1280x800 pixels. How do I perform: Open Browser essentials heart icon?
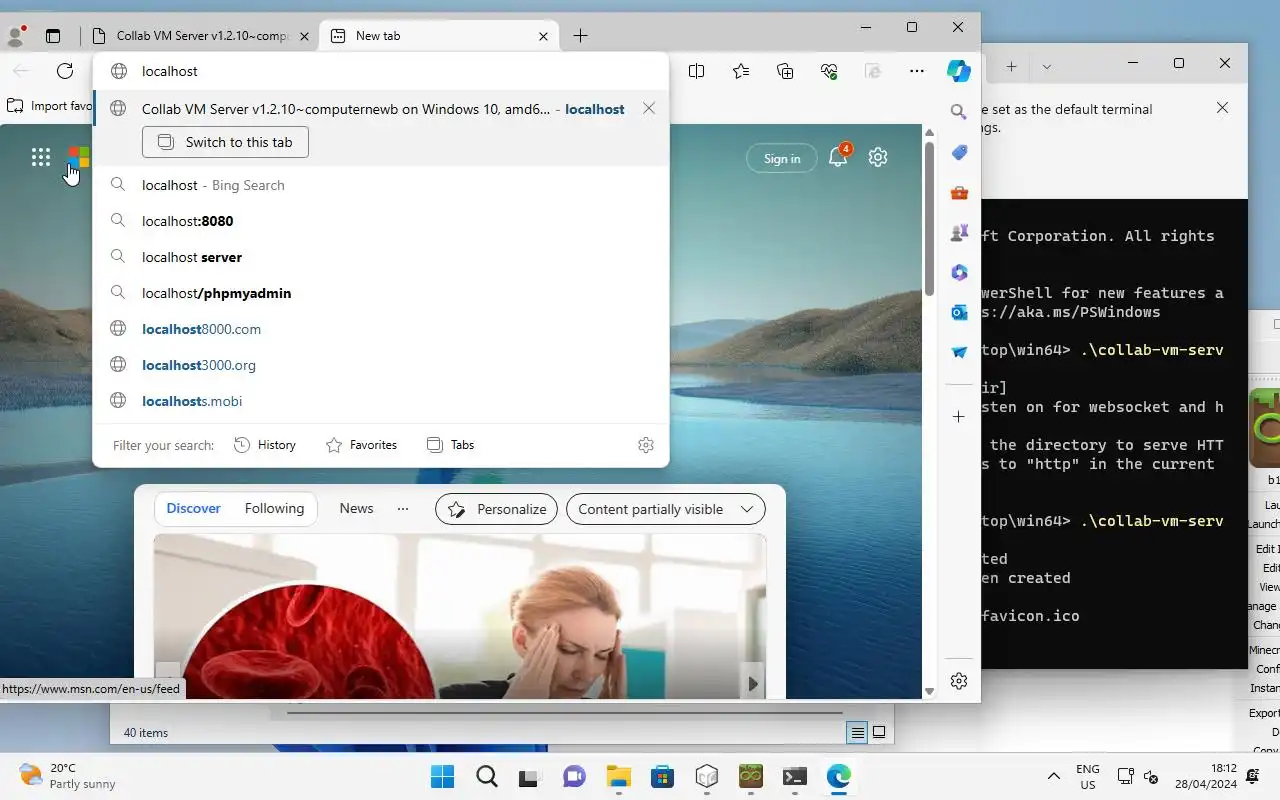pos(829,71)
